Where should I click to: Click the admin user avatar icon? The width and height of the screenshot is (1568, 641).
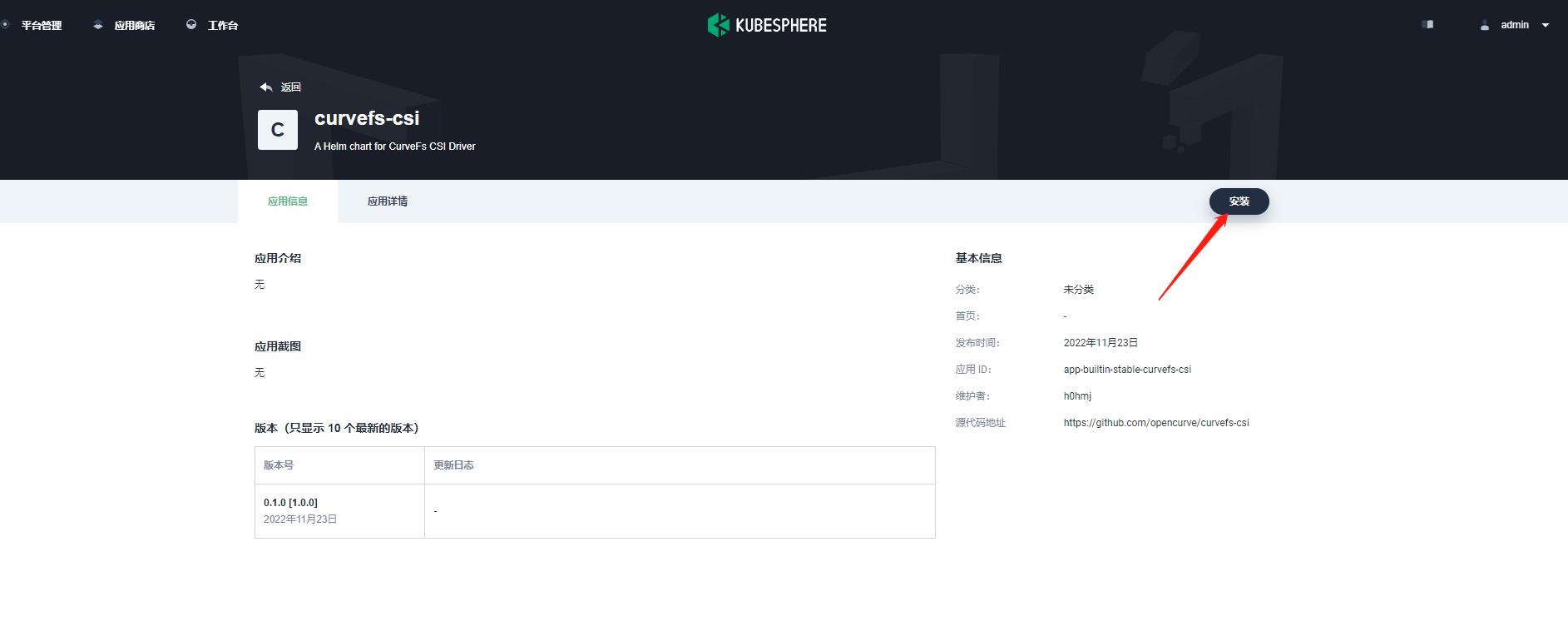click(1485, 25)
